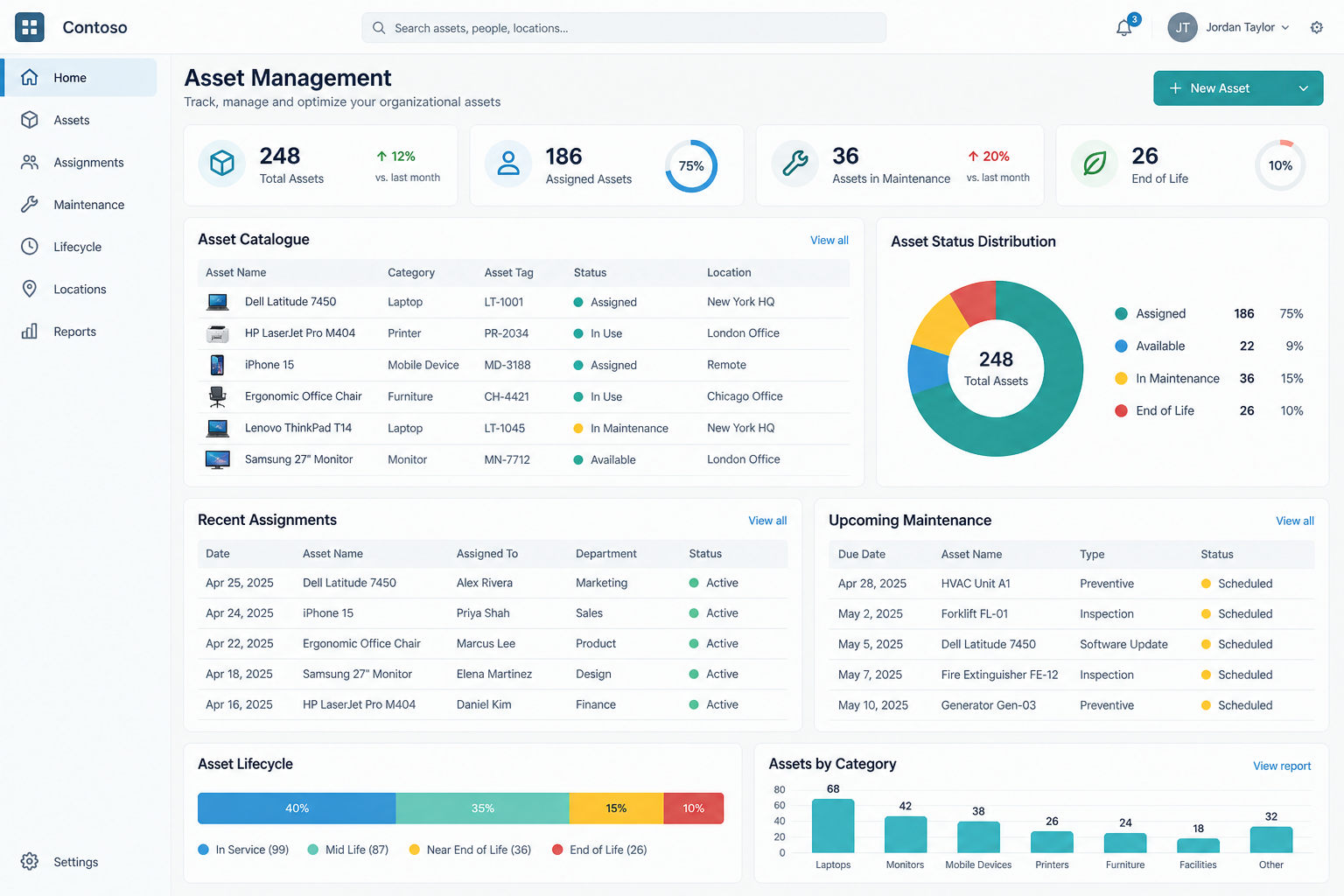Click View all in Asset Catalogue
The image size is (1344, 896).
[x=829, y=240]
